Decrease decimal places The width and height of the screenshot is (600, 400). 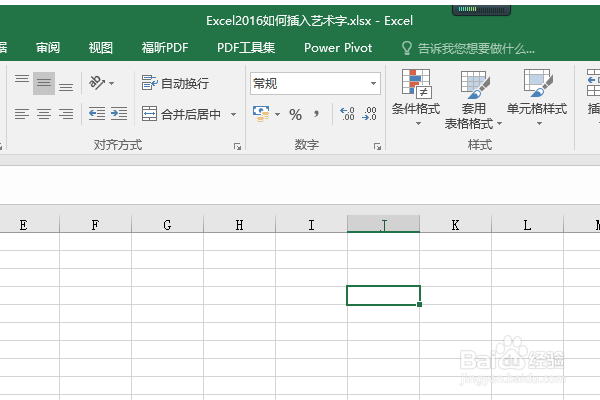tap(369, 114)
